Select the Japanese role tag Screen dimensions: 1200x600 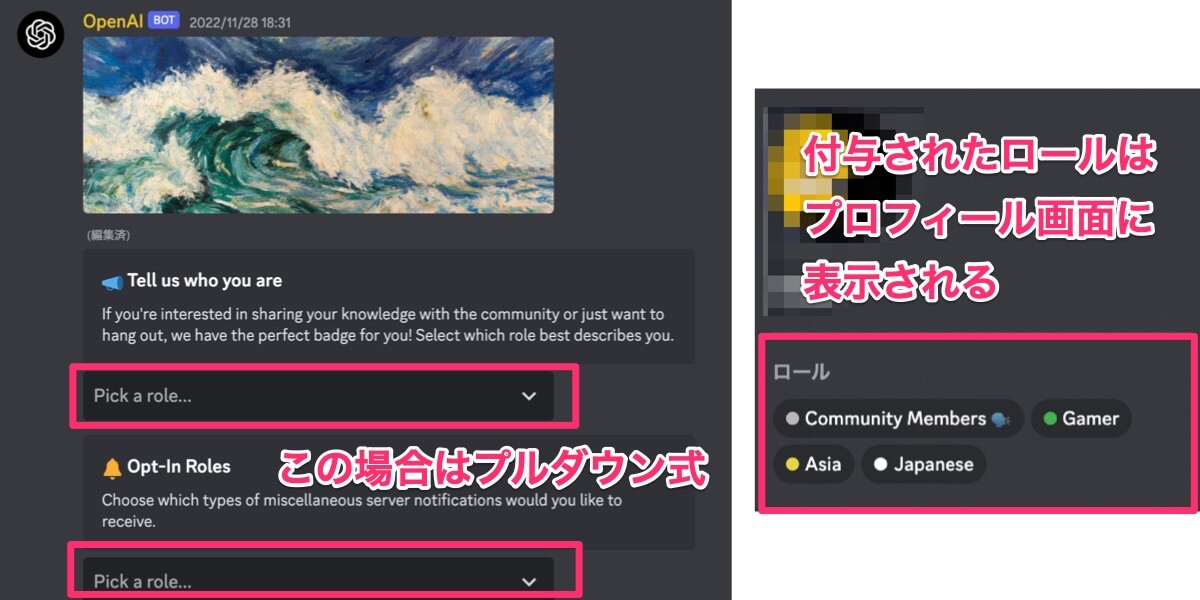tap(924, 465)
